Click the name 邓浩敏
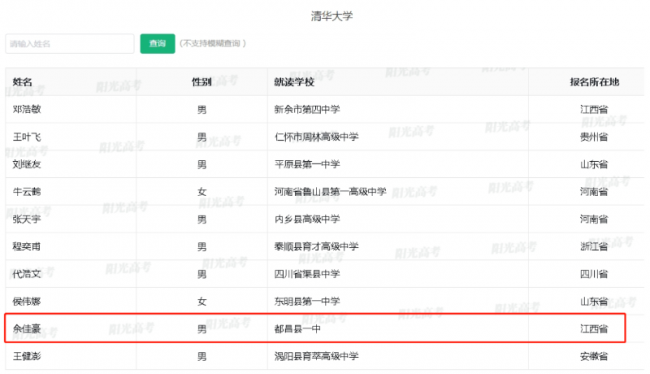Image resolution: width=650 pixels, height=374 pixels. (27, 109)
